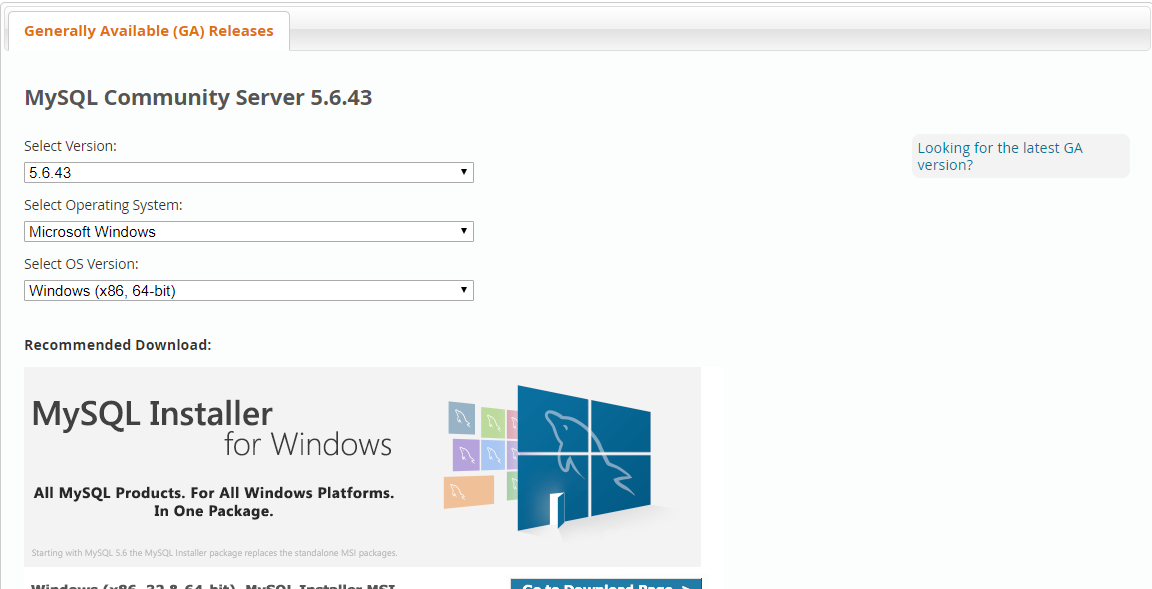Click the MySQL Installer for Windows banner

click(362, 467)
